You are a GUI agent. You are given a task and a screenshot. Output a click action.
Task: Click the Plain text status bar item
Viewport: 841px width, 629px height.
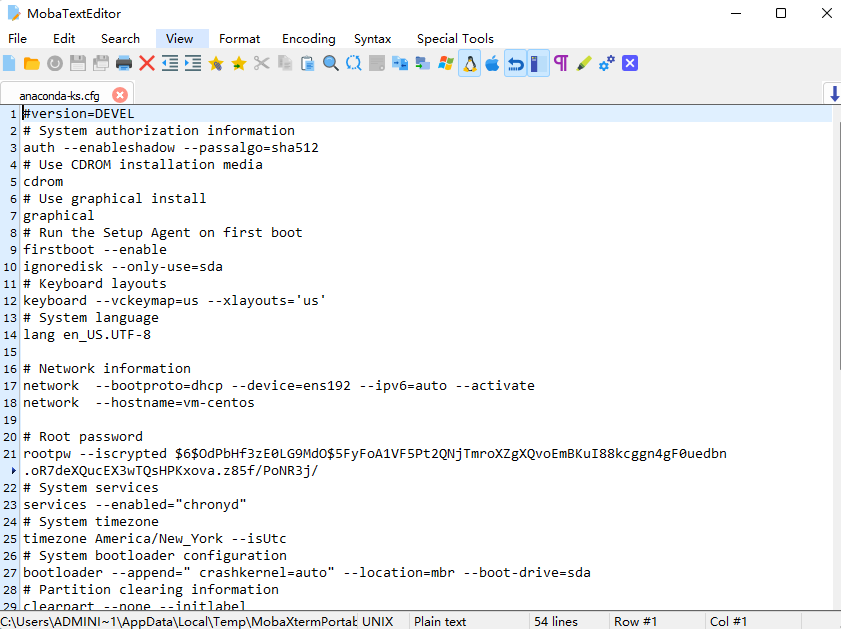(x=438, y=621)
